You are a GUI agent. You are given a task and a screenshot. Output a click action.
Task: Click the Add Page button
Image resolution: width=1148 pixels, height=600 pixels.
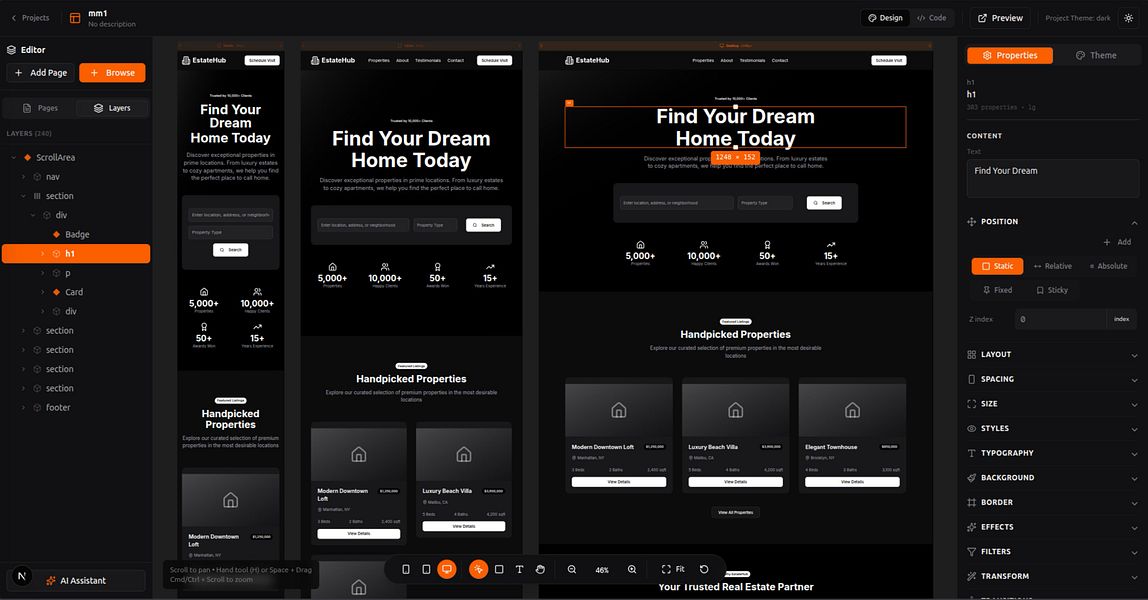(x=41, y=73)
